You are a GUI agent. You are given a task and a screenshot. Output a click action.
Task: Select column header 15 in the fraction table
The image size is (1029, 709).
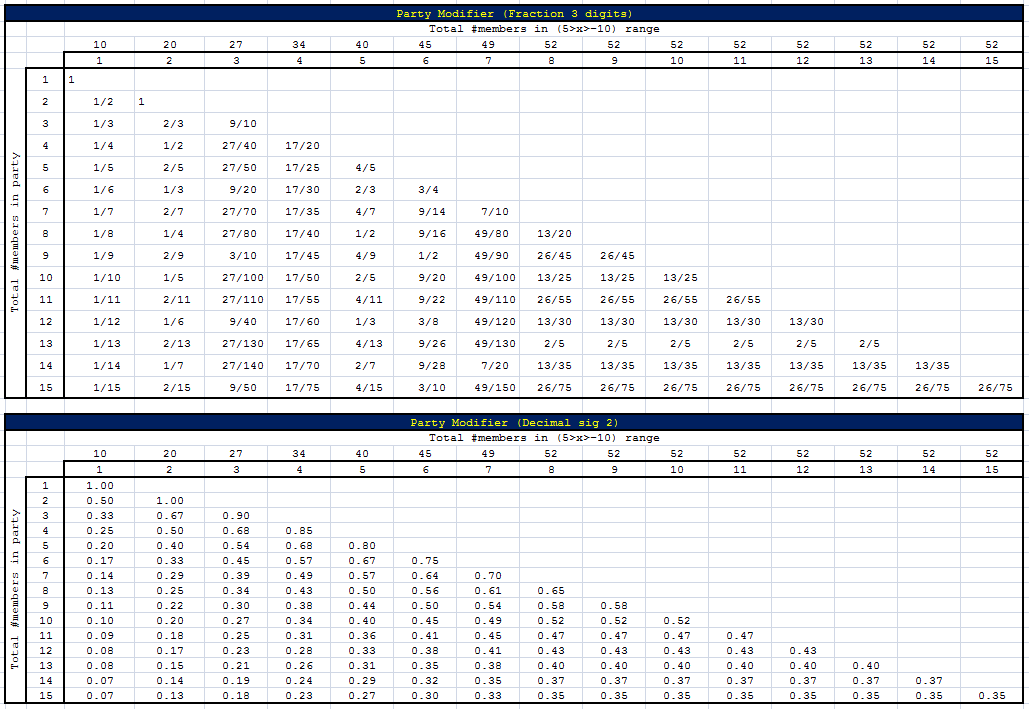991,61
